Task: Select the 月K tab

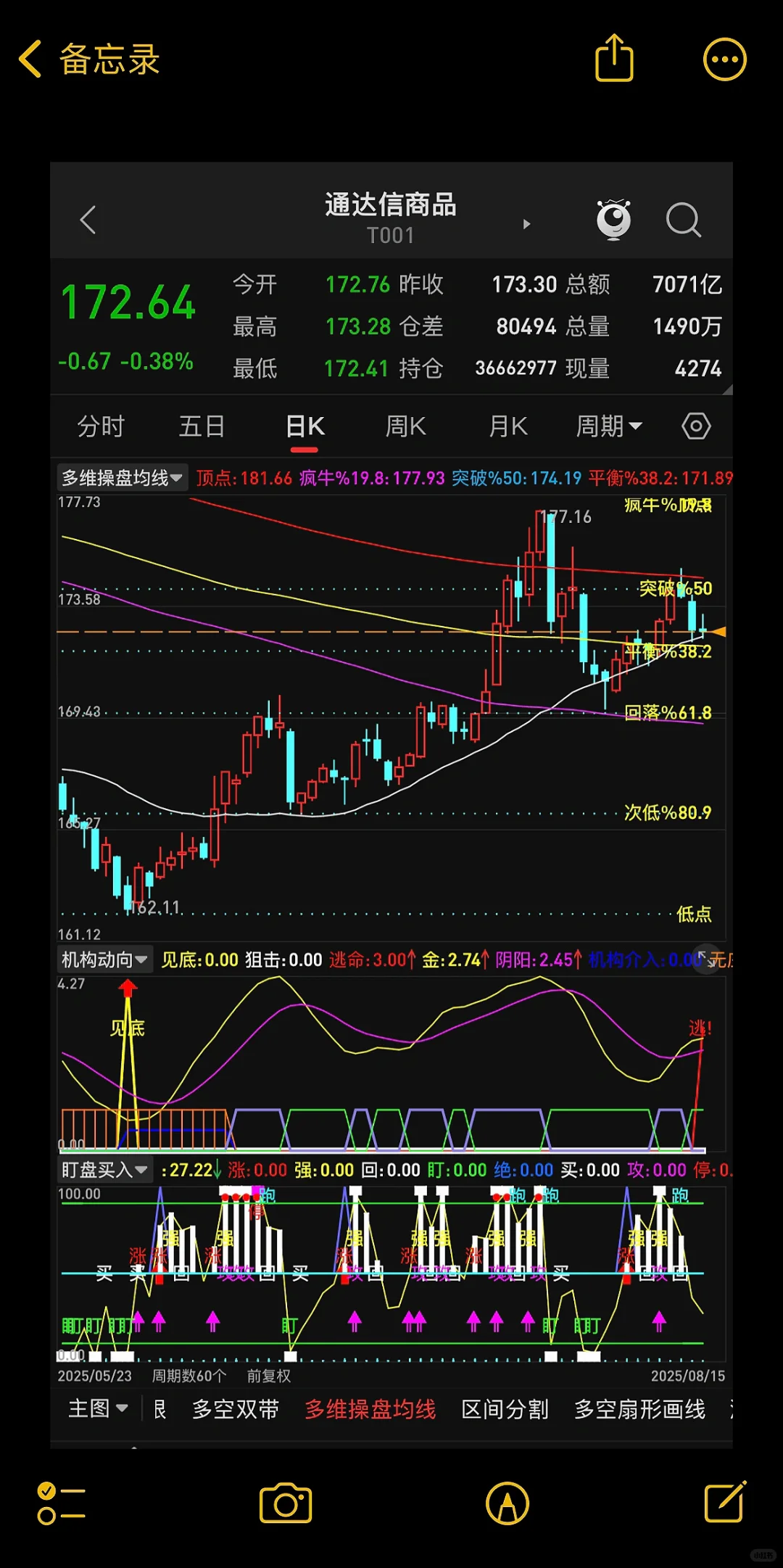Action: click(x=507, y=426)
